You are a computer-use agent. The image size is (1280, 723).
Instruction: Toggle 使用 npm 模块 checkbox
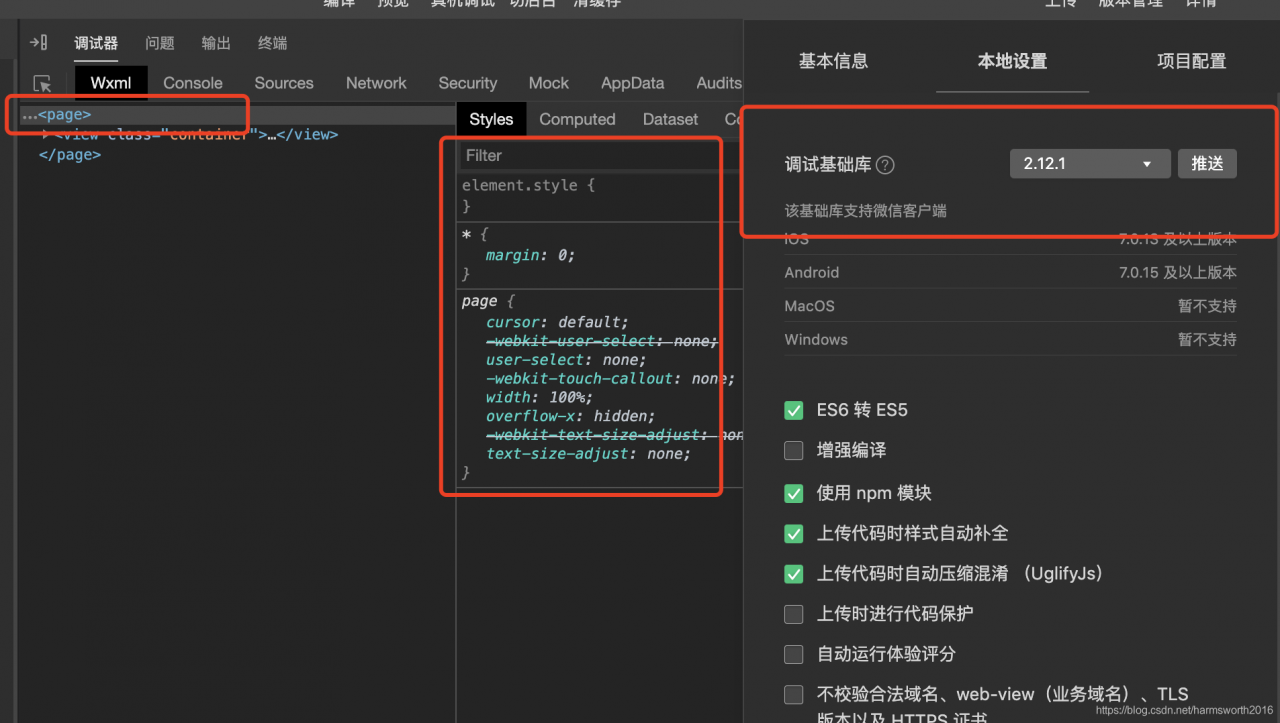pyautogui.click(x=794, y=493)
